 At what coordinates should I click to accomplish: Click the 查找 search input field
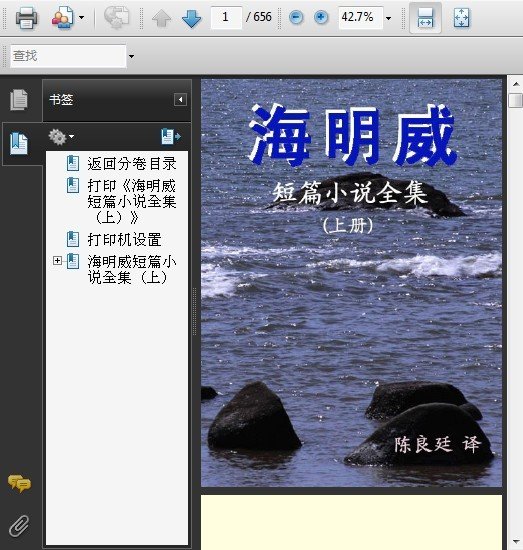(x=68, y=56)
